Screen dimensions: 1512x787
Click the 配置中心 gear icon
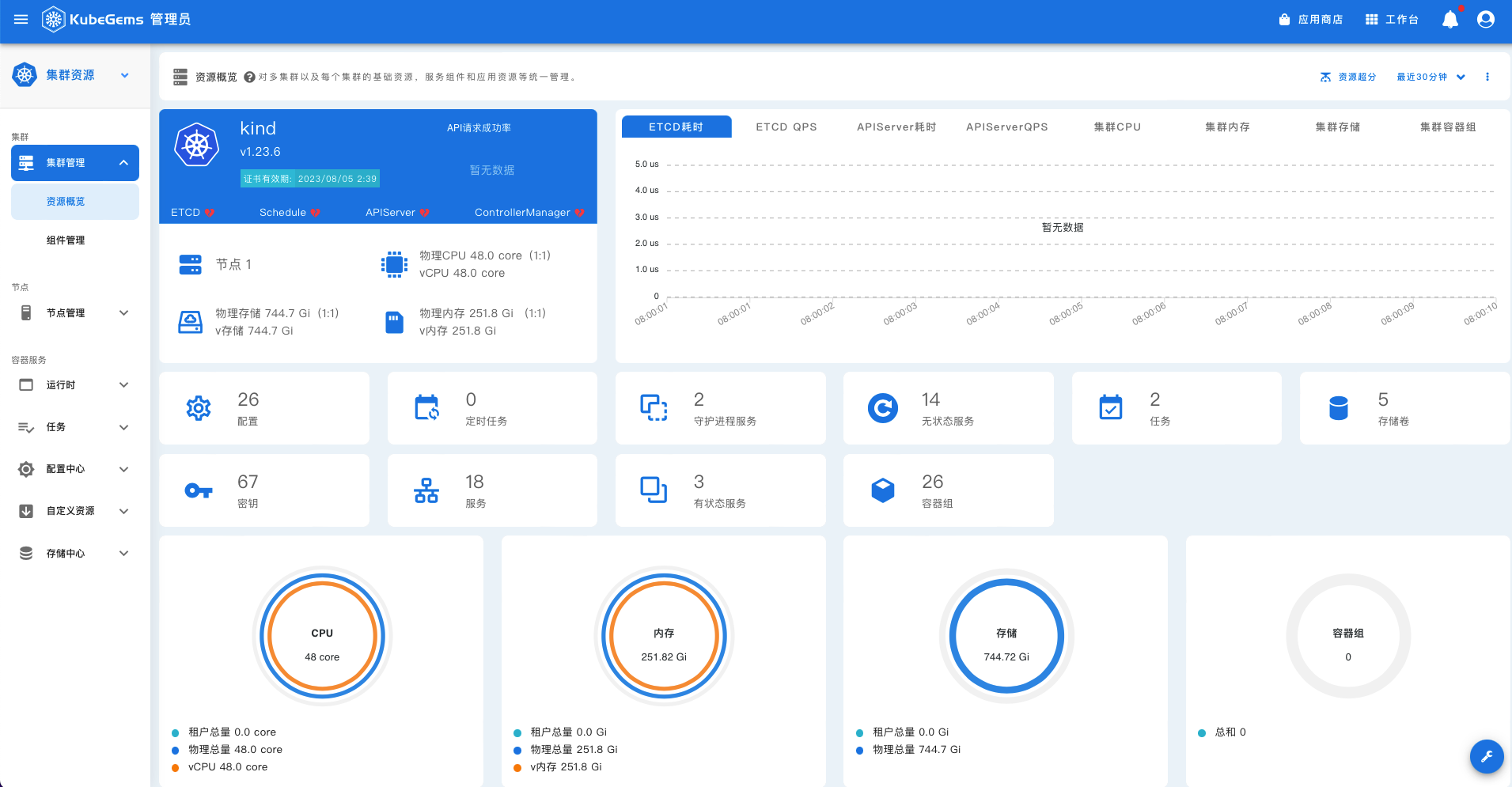coord(26,469)
